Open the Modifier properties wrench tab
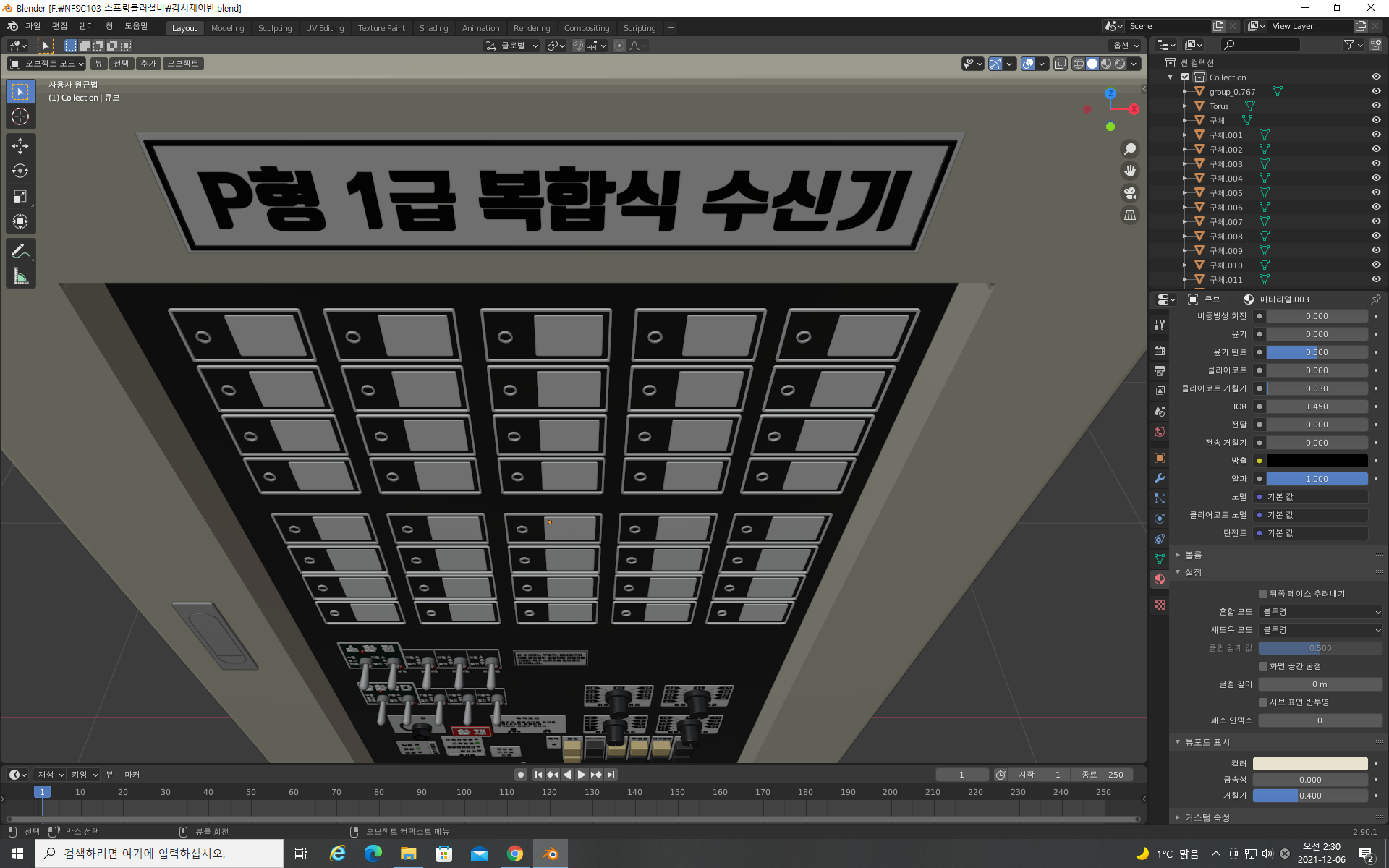The image size is (1389, 868). 1160,478
